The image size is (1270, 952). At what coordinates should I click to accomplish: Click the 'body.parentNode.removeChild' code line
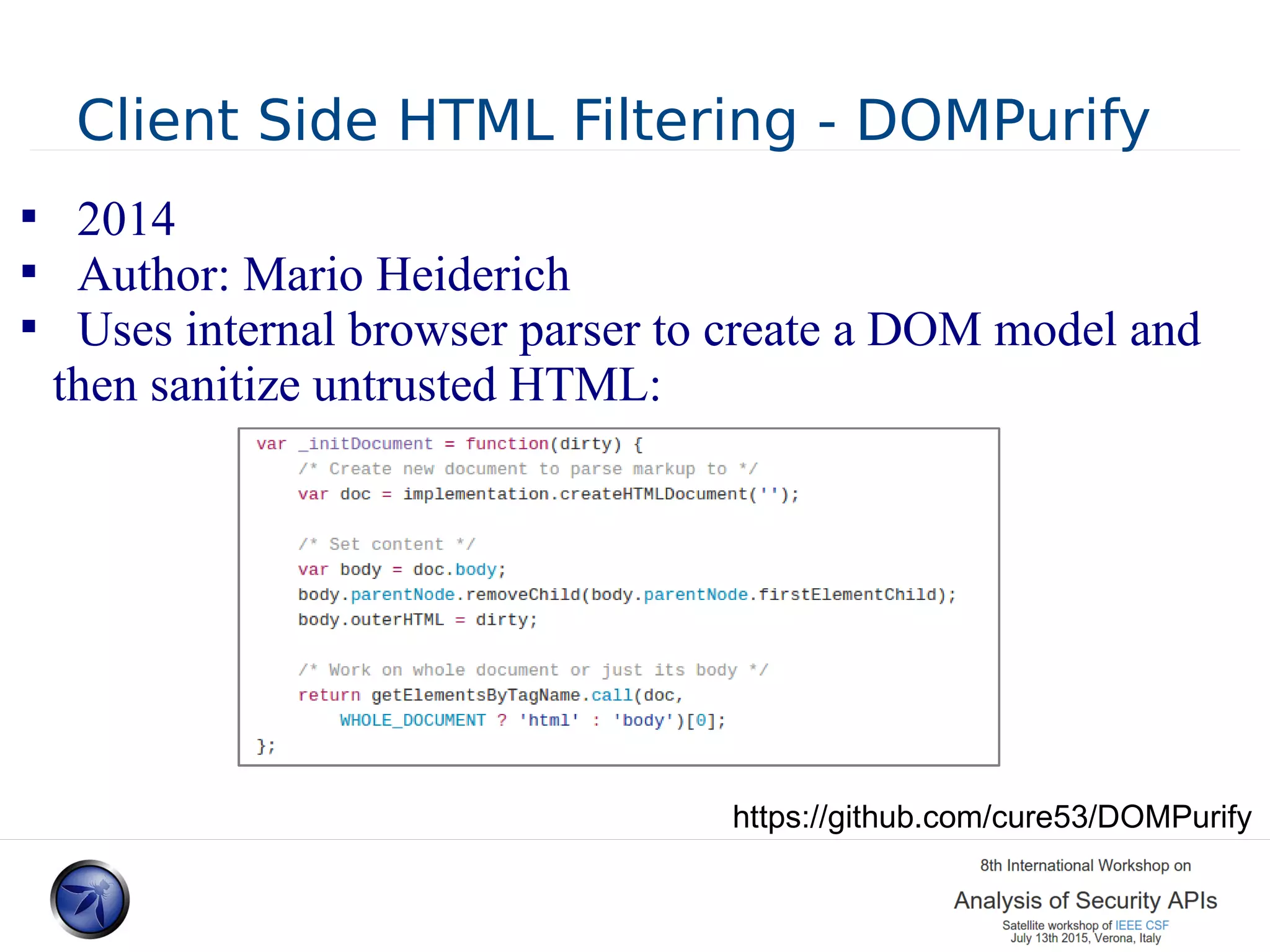pos(627,595)
